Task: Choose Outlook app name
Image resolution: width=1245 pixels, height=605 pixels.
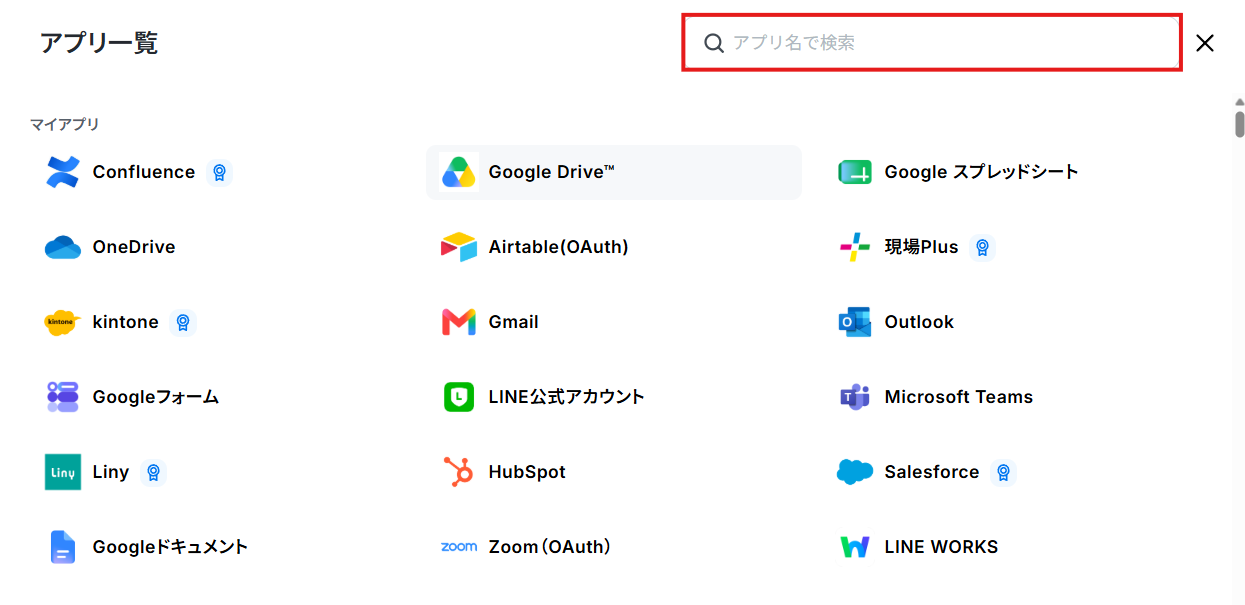Action: tap(920, 322)
